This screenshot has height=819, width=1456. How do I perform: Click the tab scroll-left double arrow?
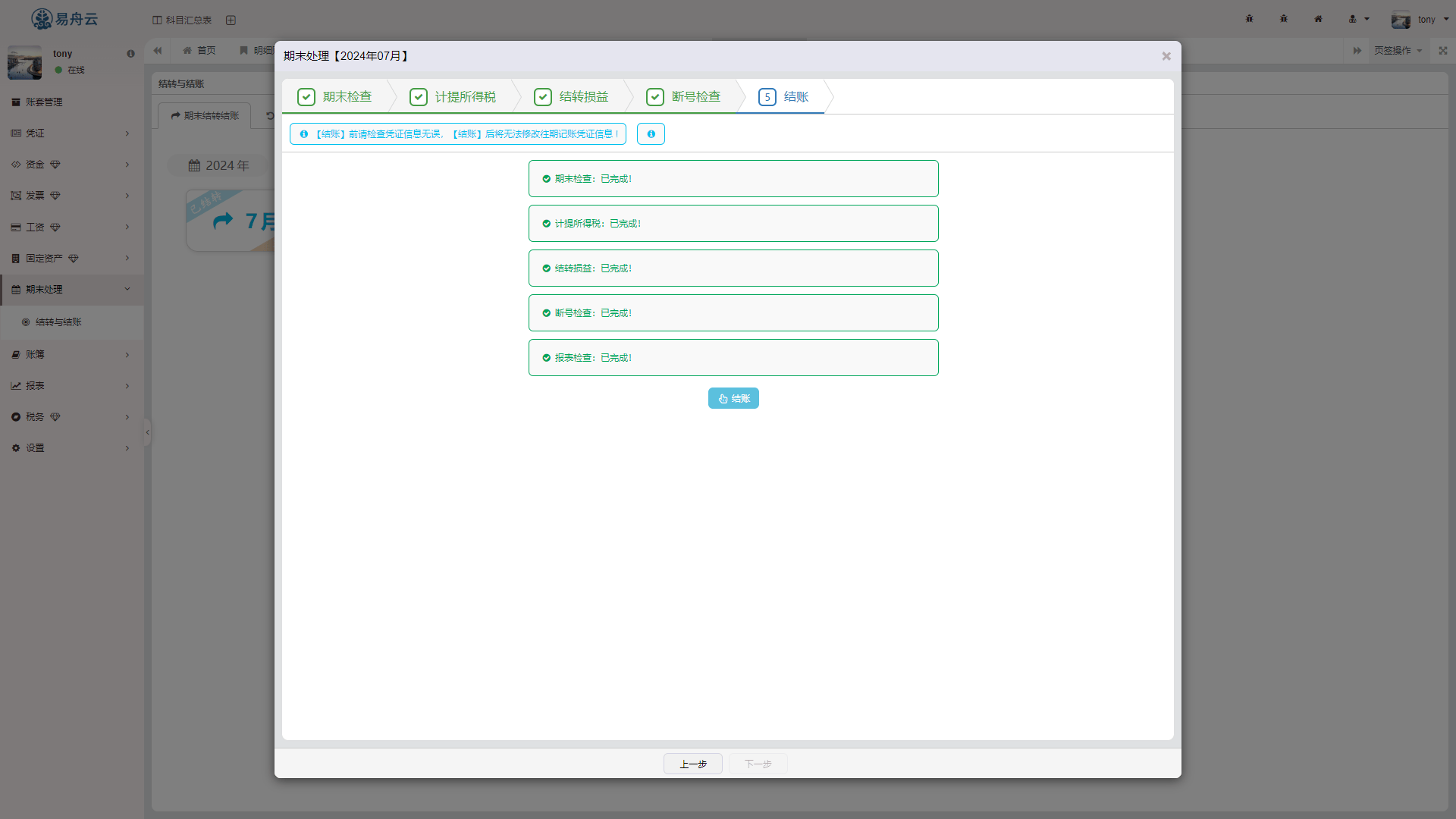click(158, 51)
